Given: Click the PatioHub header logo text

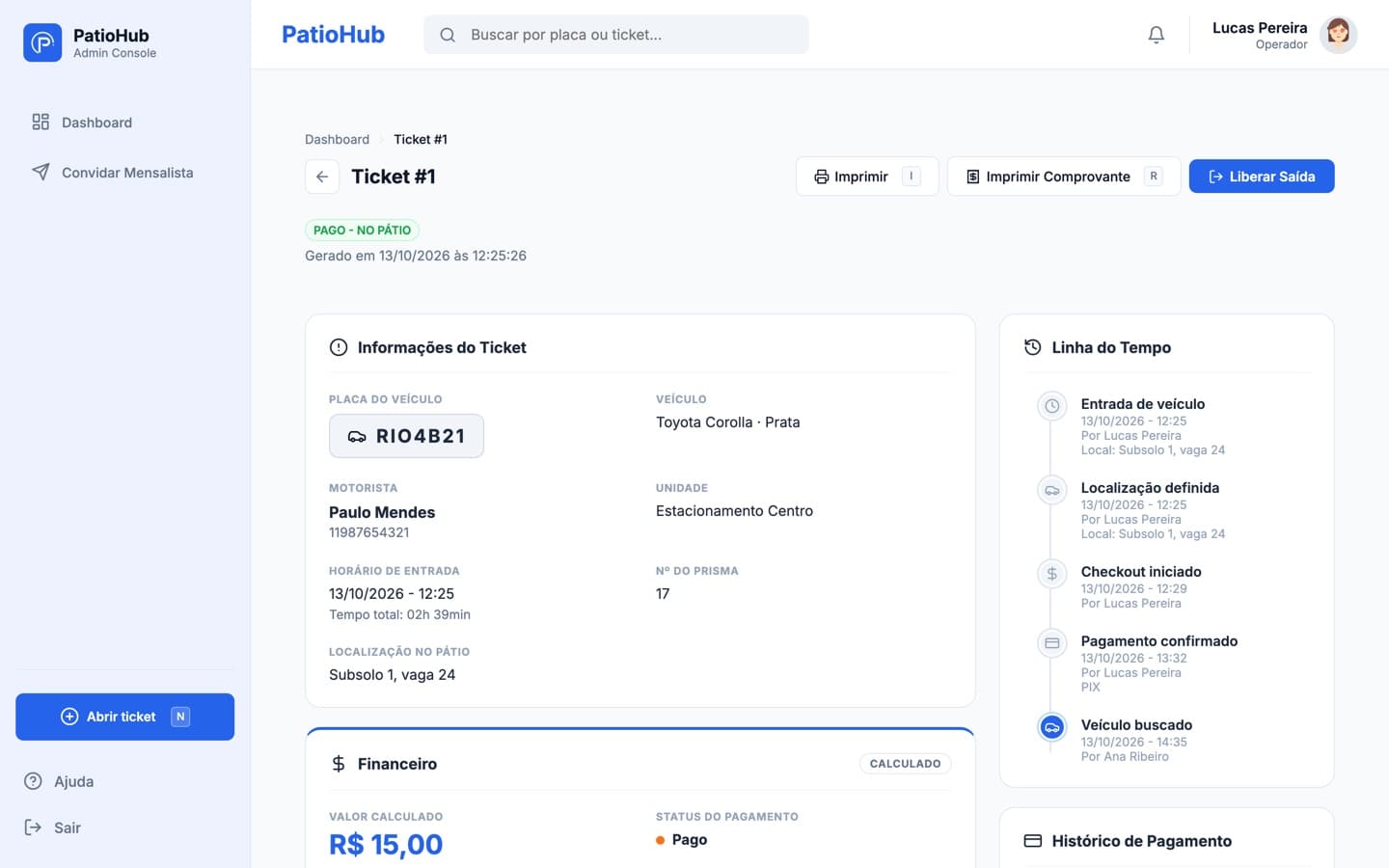Looking at the screenshot, I should tap(333, 35).
